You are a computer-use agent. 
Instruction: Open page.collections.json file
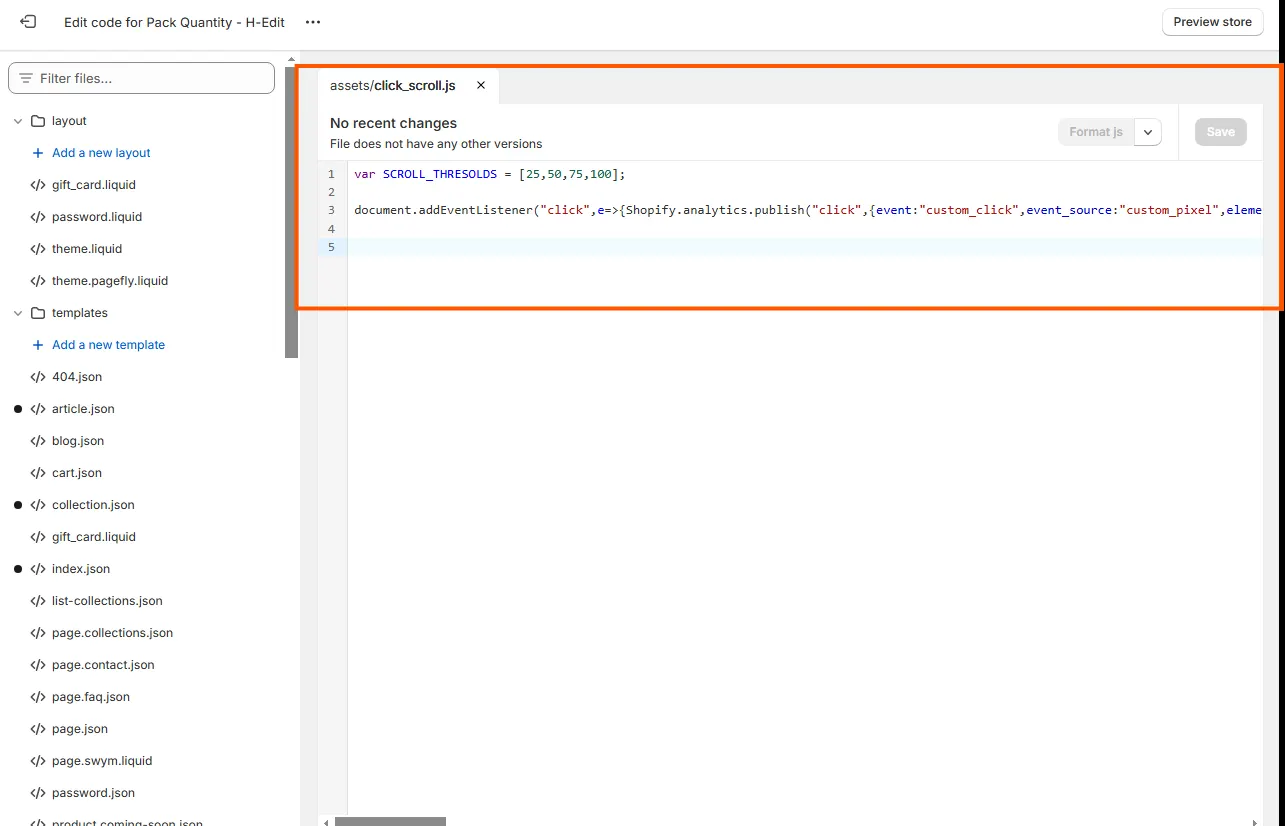tap(112, 633)
